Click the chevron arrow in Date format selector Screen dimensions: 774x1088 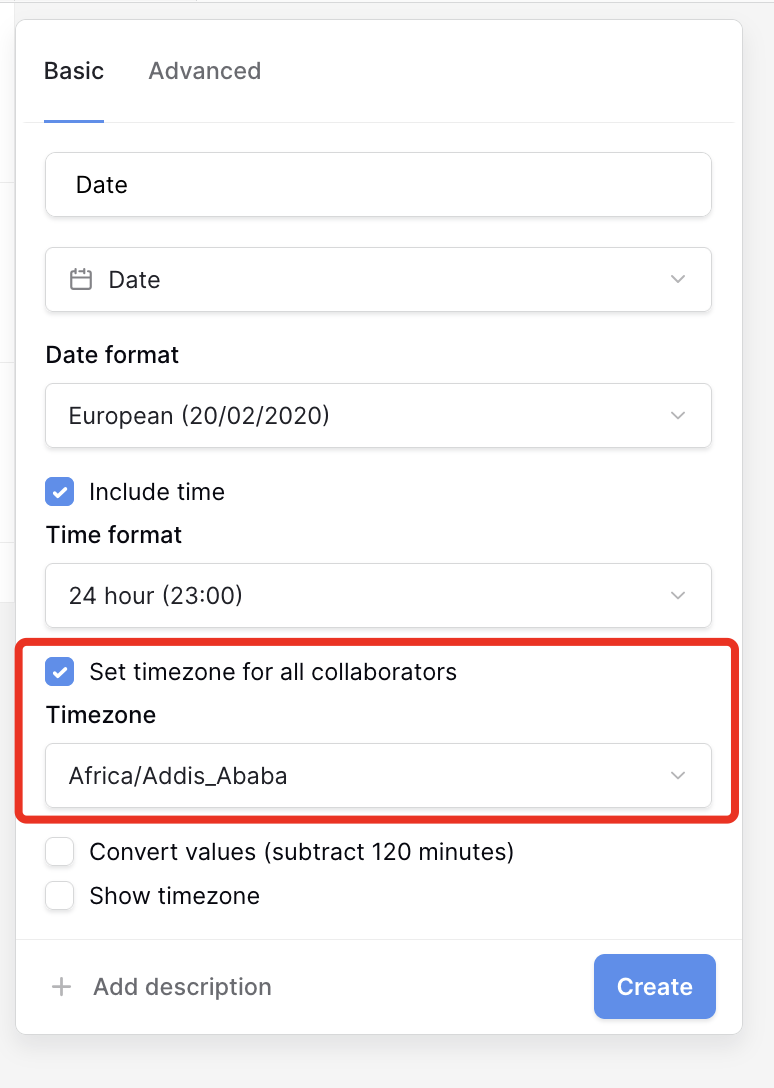(x=678, y=415)
